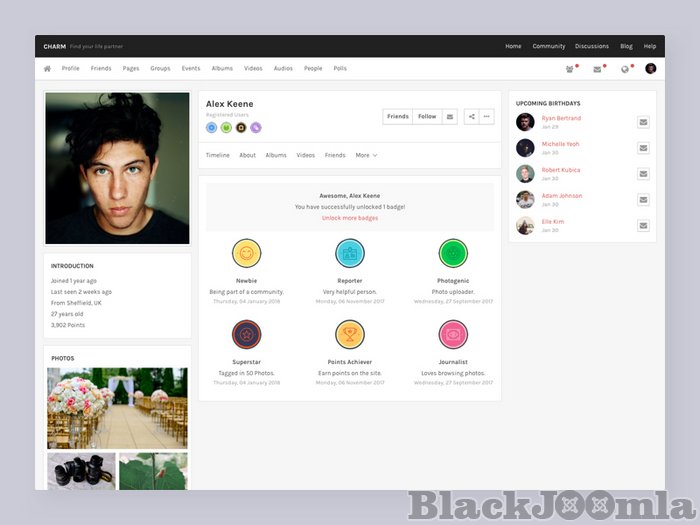Open the globe notifications icon
The height and width of the screenshot is (525, 700).
click(625, 69)
